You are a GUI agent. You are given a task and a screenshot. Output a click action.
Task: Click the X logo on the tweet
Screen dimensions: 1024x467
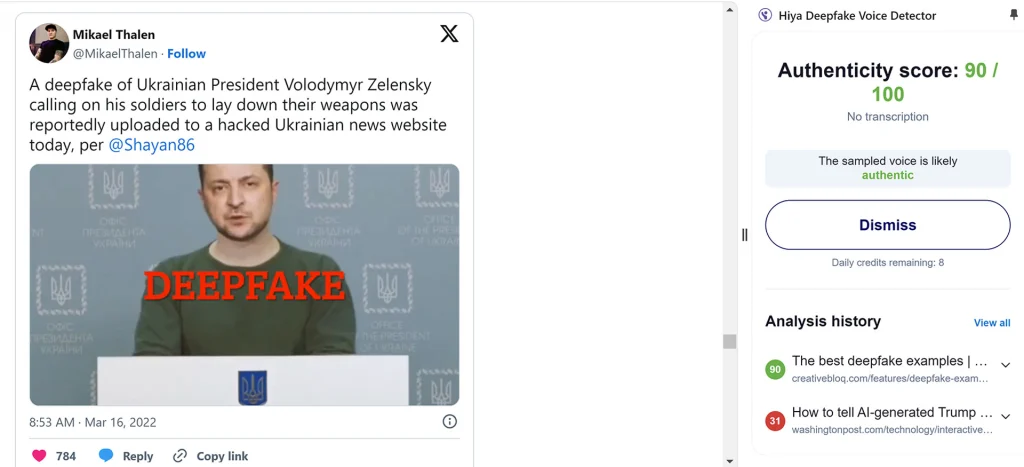(449, 34)
